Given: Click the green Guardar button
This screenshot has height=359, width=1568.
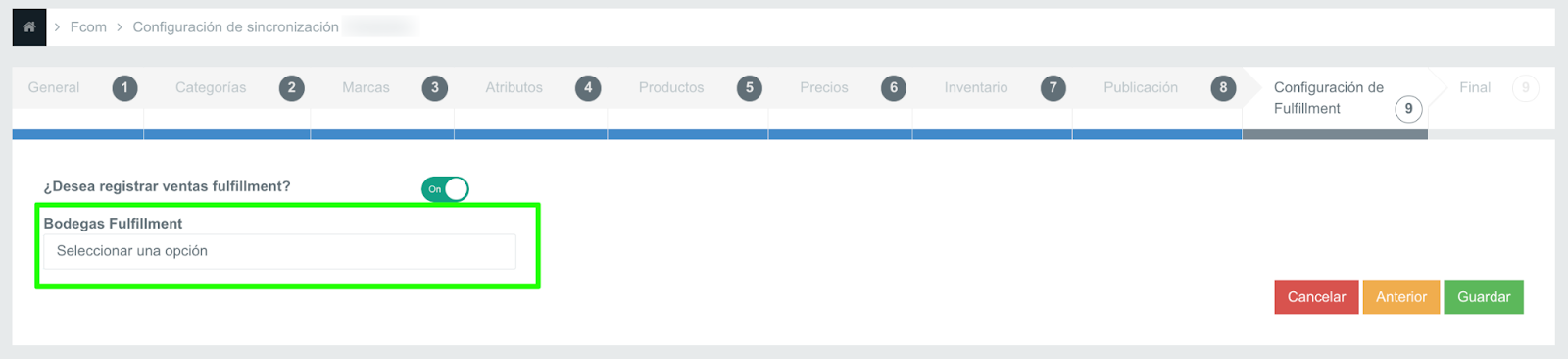Looking at the screenshot, I should pos(1484,297).
